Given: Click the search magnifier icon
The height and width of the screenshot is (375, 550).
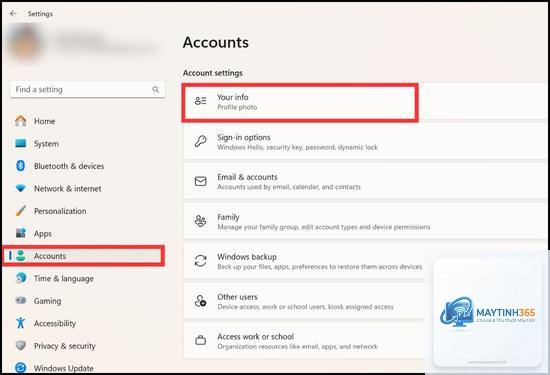Looking at the screenshot, I should click(155, 89).
